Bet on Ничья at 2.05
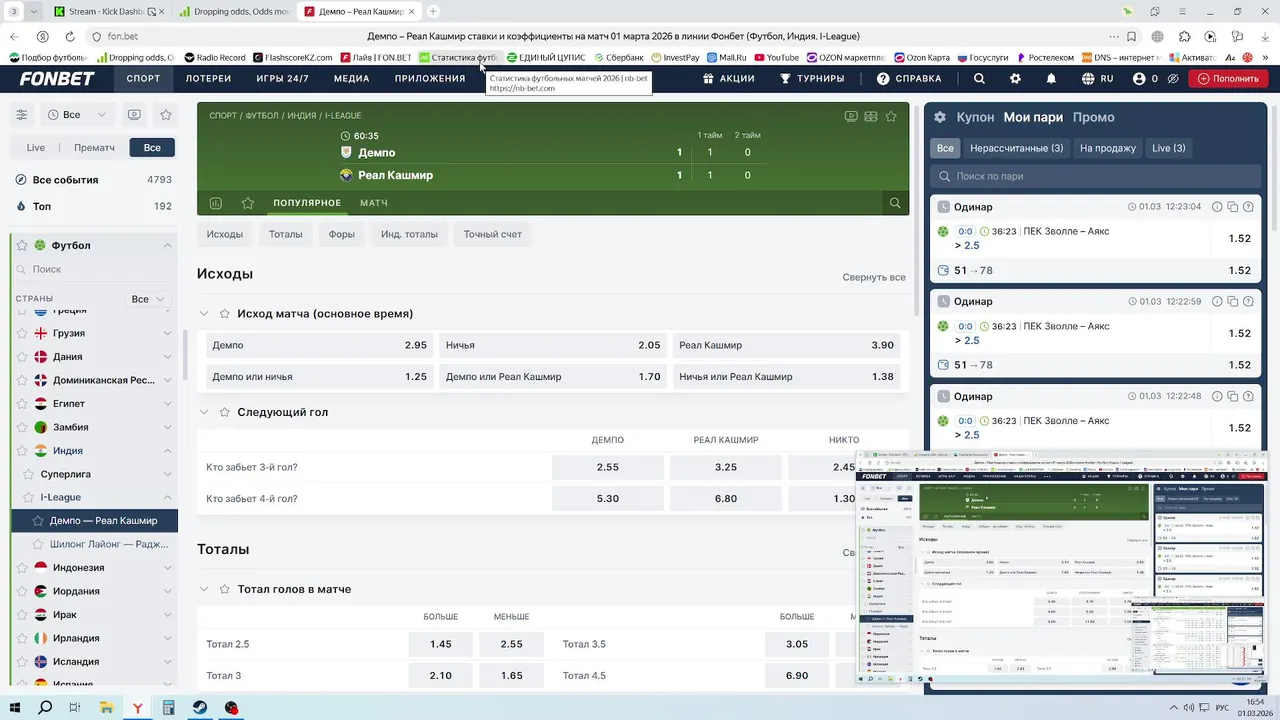The height and width of the screenshot is (720, 1280). pos(553,345)
